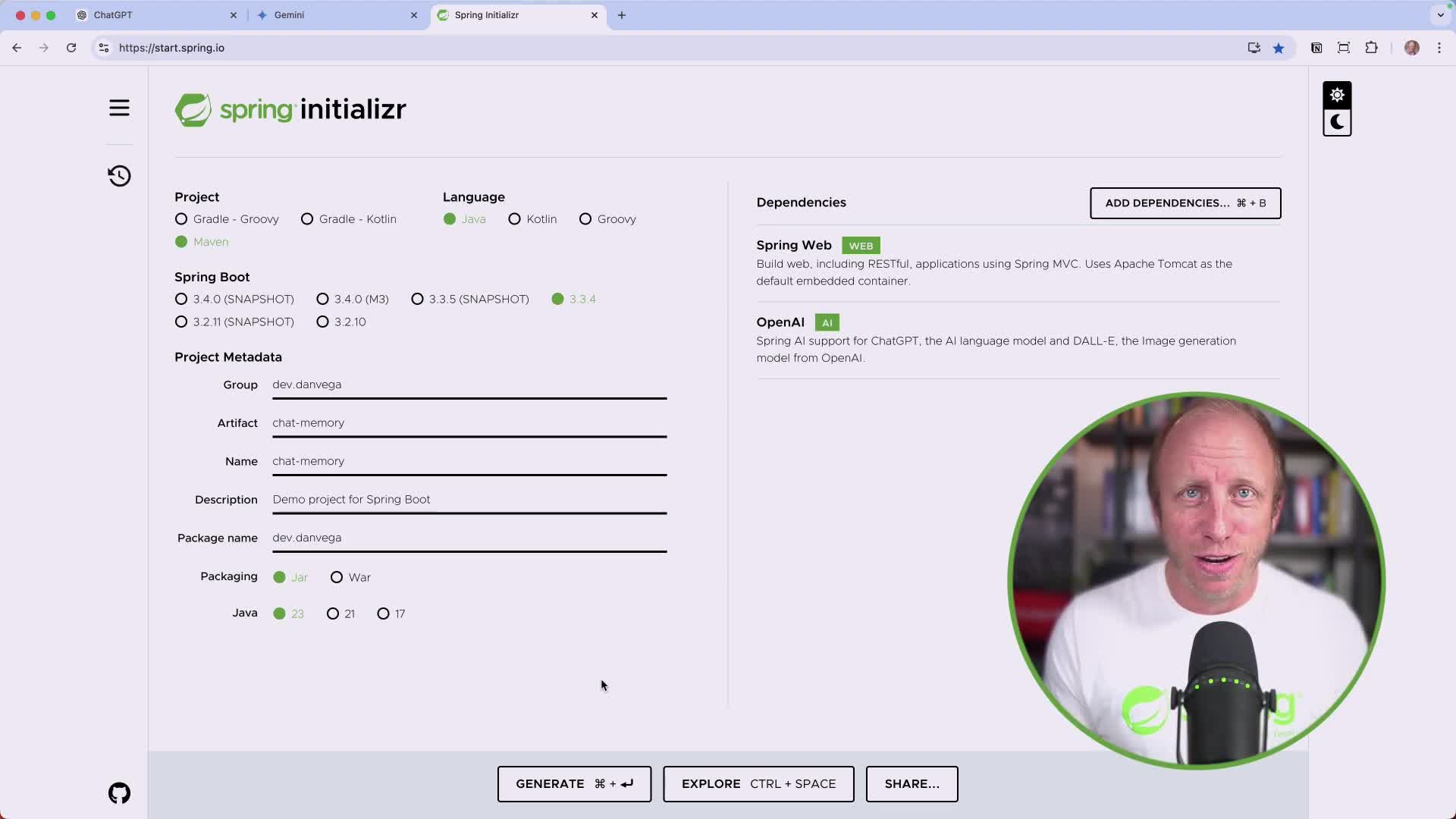Click the Share button

(912, 784)
